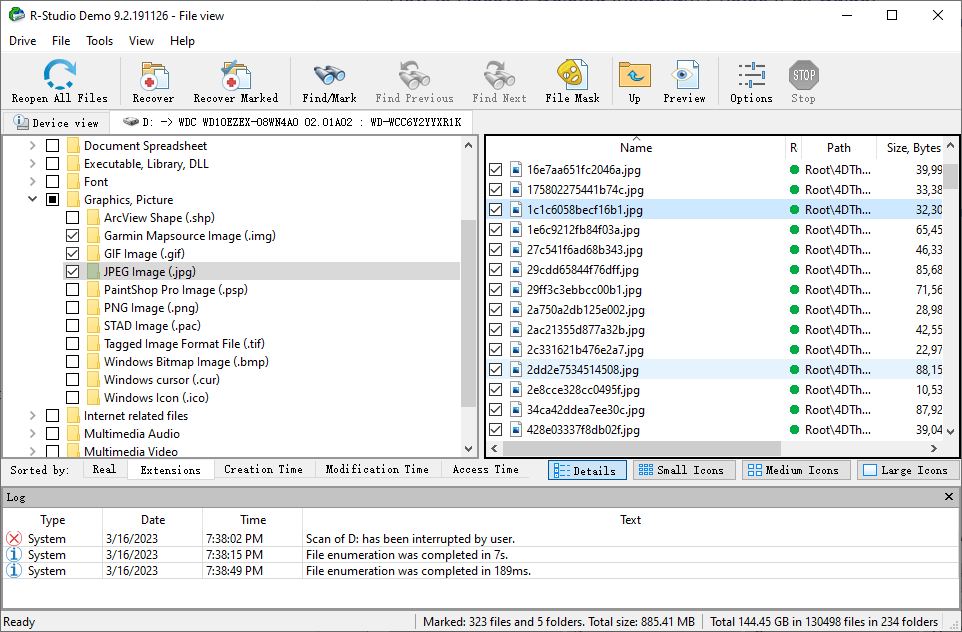Viewport: 962px width, 632px height.
Task: Switch to Medium Icons view
Action: [x=796, y=471]
